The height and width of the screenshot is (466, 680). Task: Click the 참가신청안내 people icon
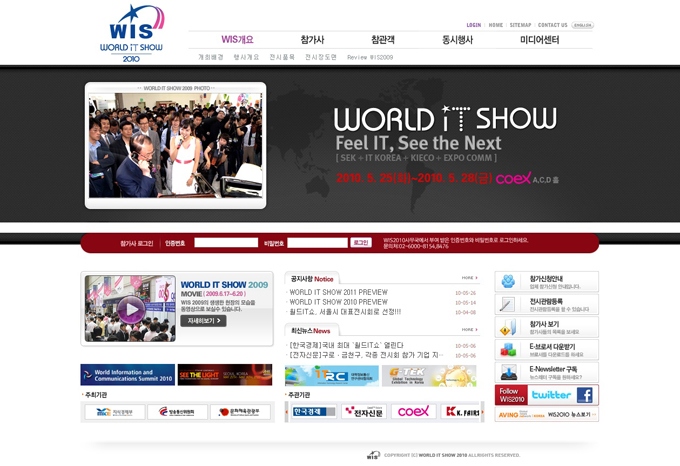pos(508,282)
